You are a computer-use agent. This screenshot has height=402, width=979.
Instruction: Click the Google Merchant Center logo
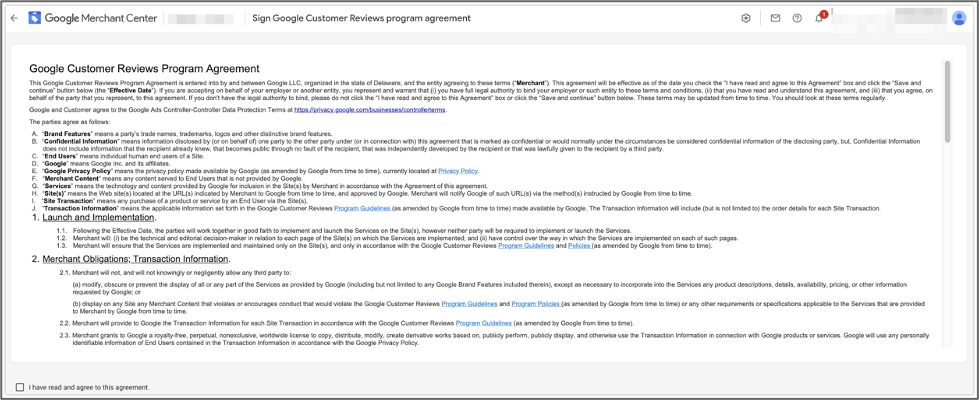coord(92,18)
